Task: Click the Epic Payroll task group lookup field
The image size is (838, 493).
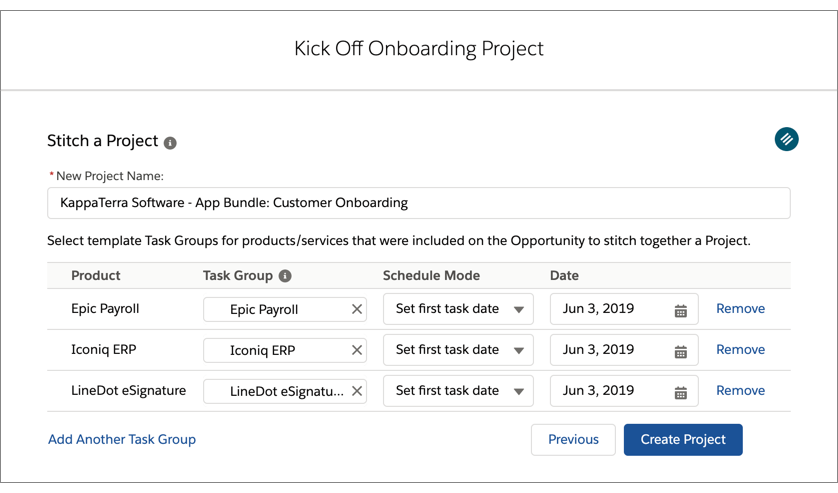Action: coord(285,310)
